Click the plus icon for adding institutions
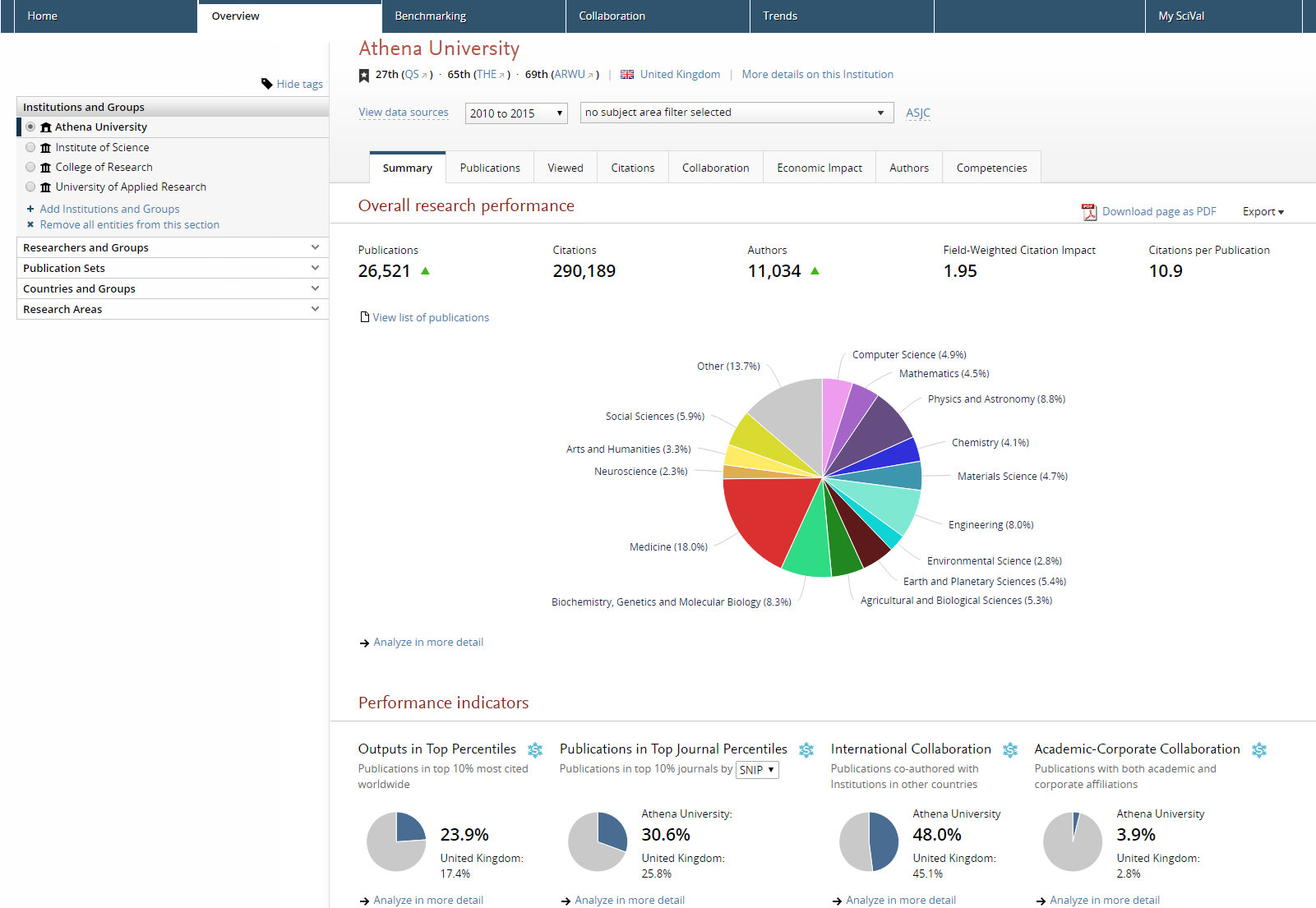 click(30, 209)
